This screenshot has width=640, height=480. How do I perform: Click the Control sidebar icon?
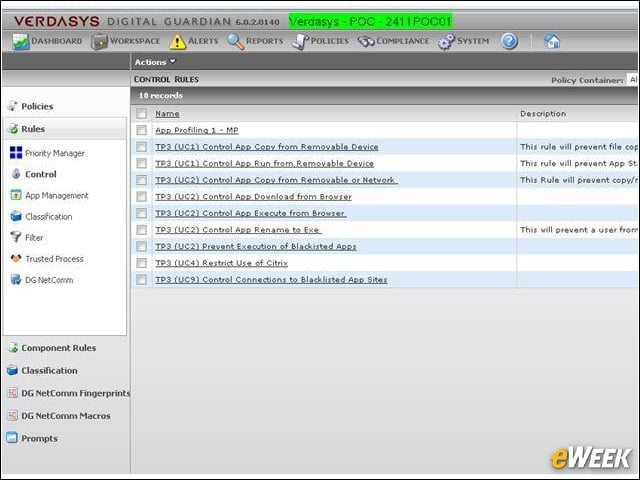[x=16, y=173]
